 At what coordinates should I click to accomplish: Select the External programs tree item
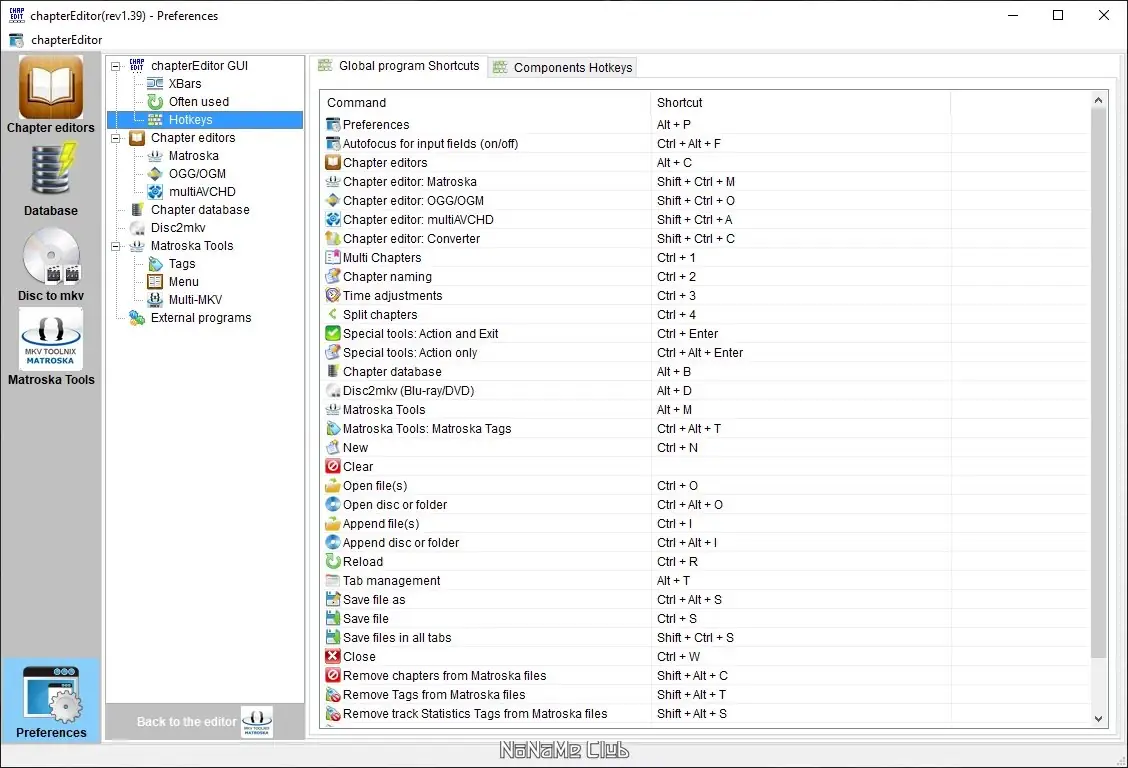(201, 318)
